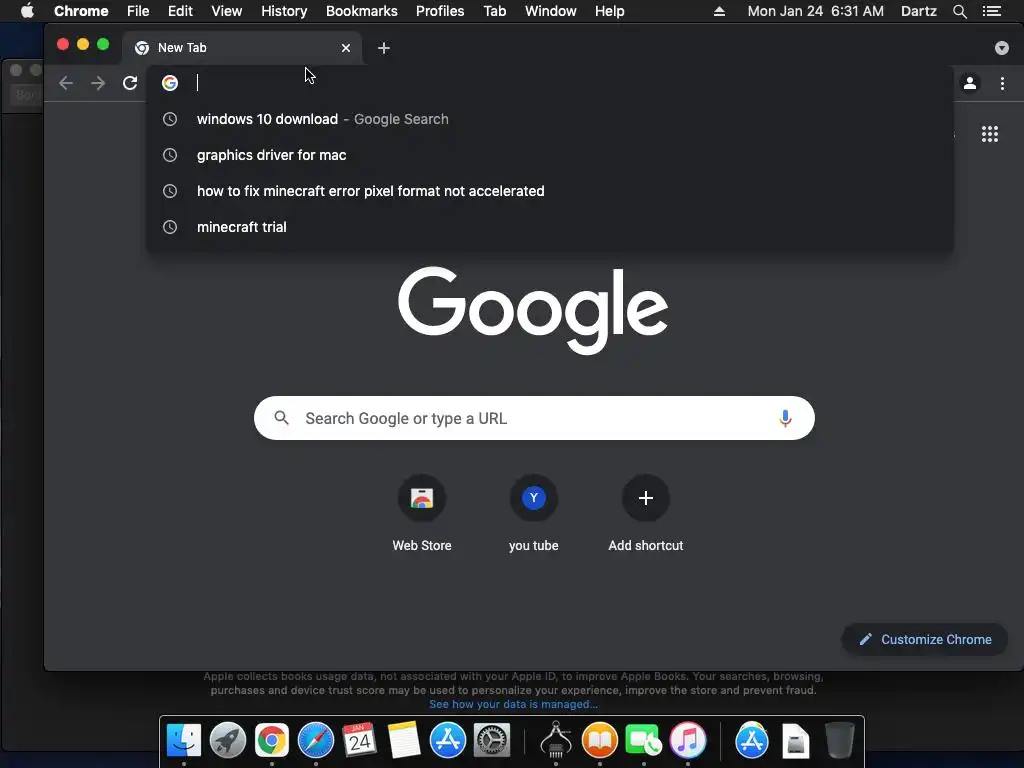Open the Help menu
The height and width of the screenshot is (768, 1024).
click(x=609, y=11)
